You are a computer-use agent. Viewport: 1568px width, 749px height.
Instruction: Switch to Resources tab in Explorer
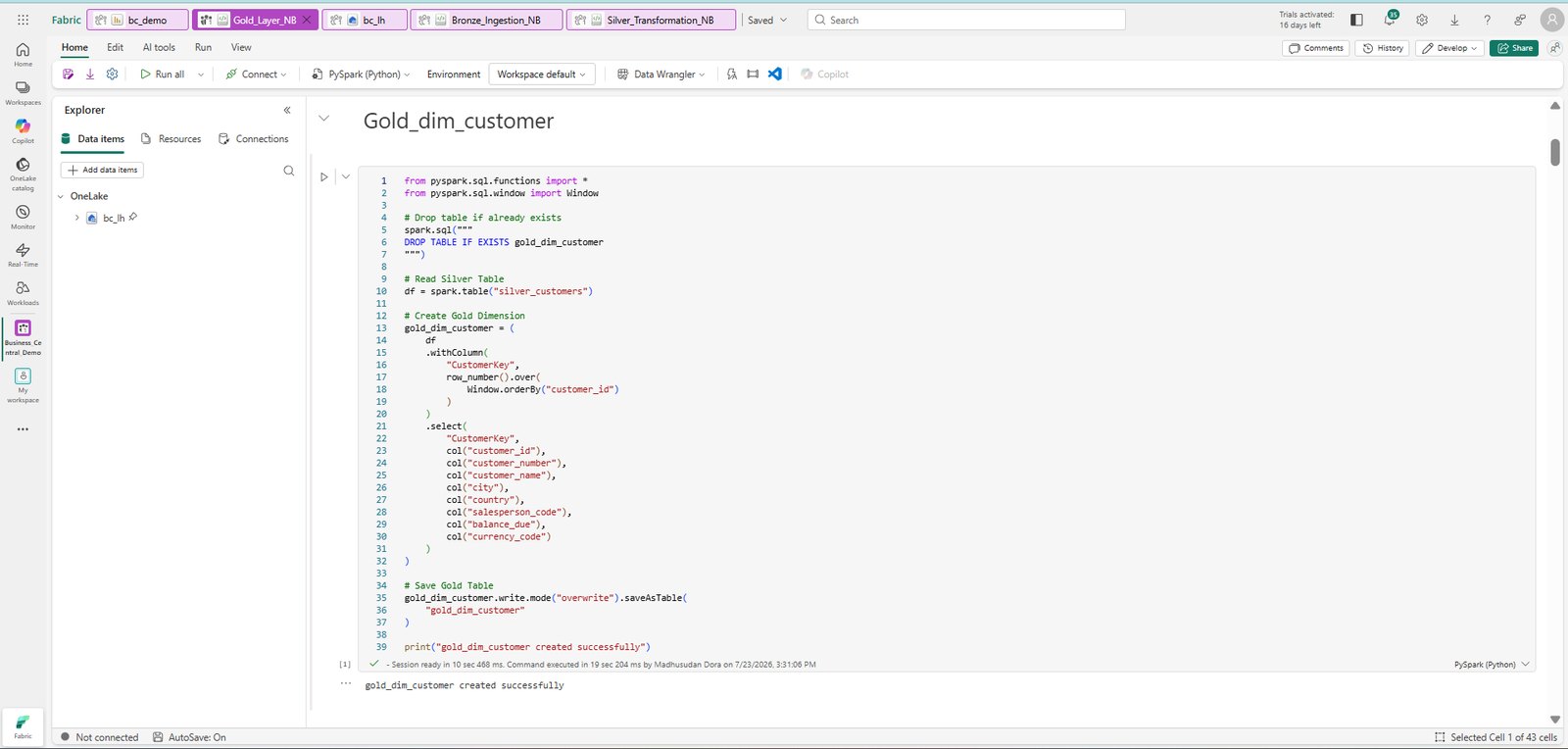[x=171, y=139]
